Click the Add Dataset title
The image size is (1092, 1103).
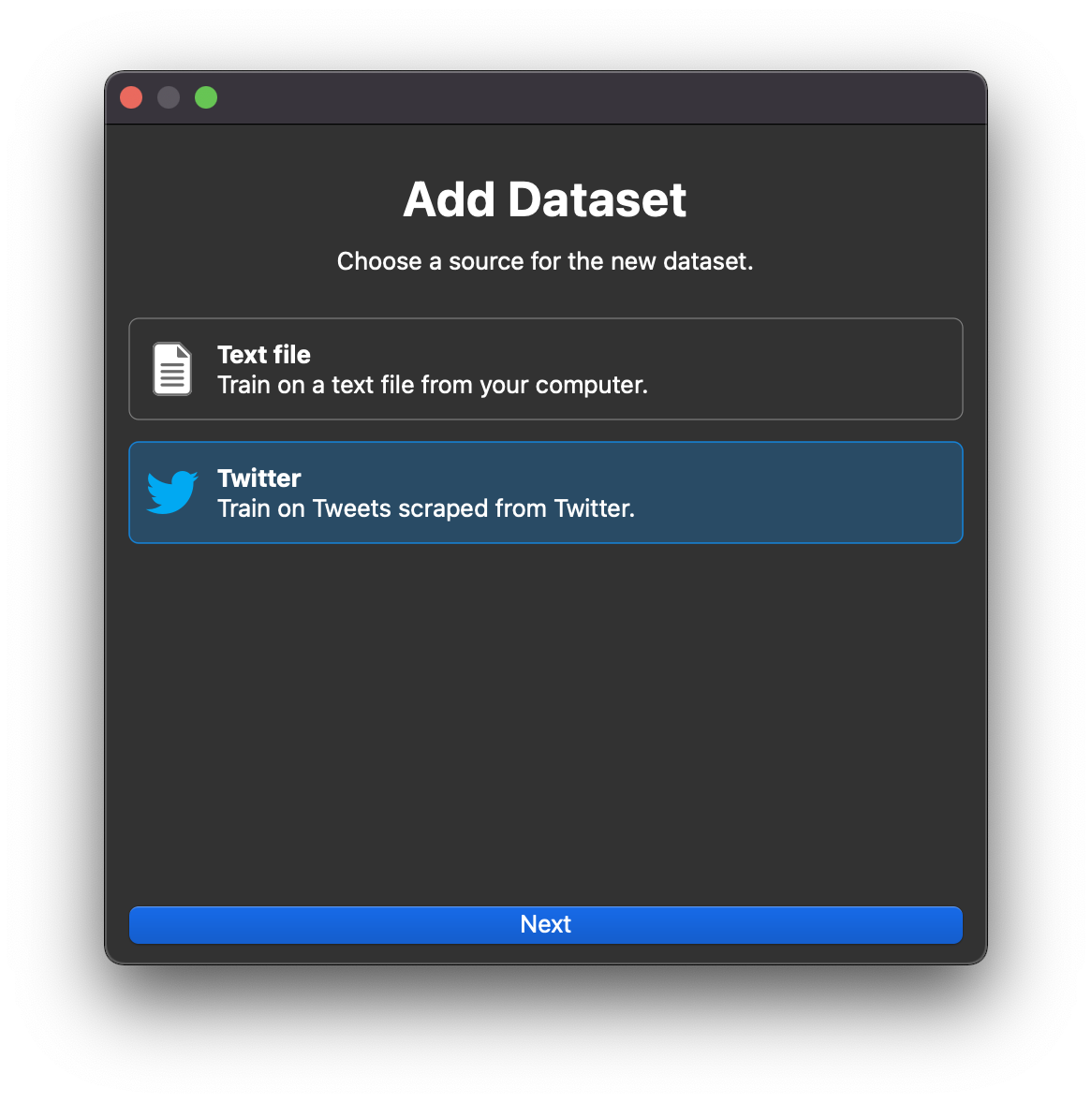(x=545, y=199)
